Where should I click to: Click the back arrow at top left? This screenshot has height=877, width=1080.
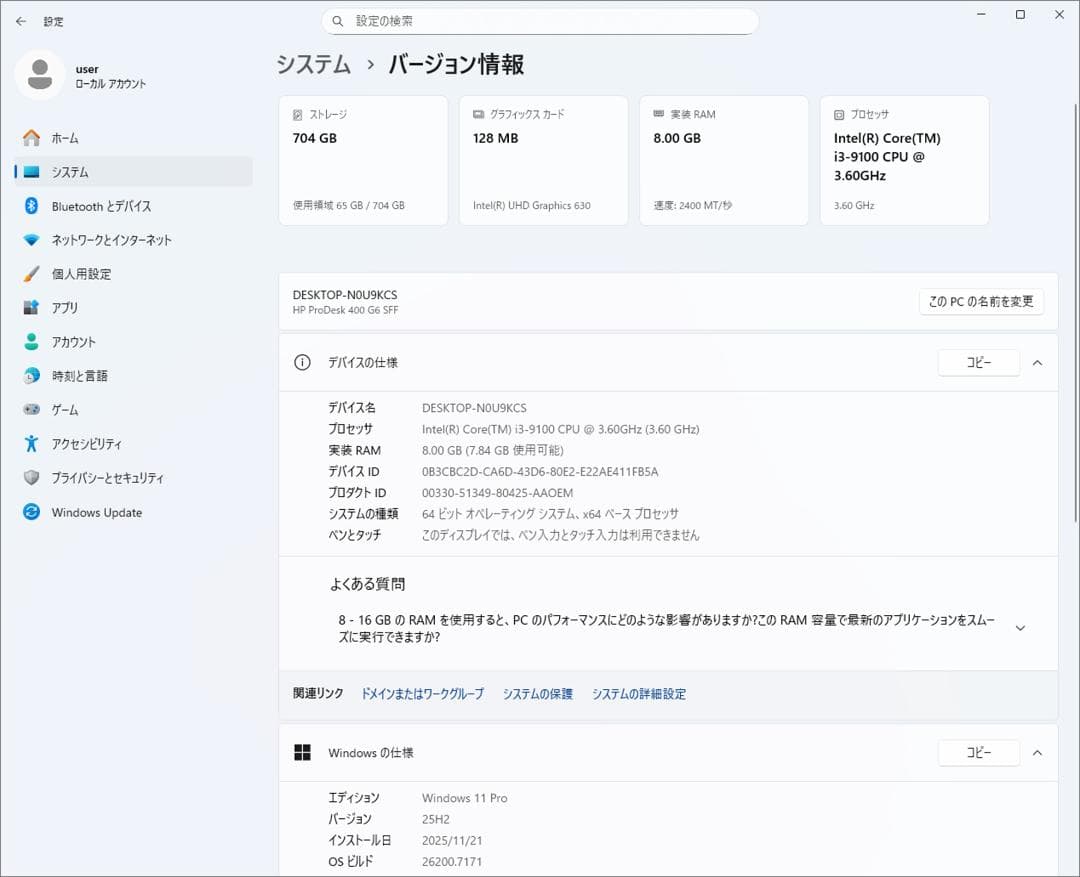(x=20, y=21)
